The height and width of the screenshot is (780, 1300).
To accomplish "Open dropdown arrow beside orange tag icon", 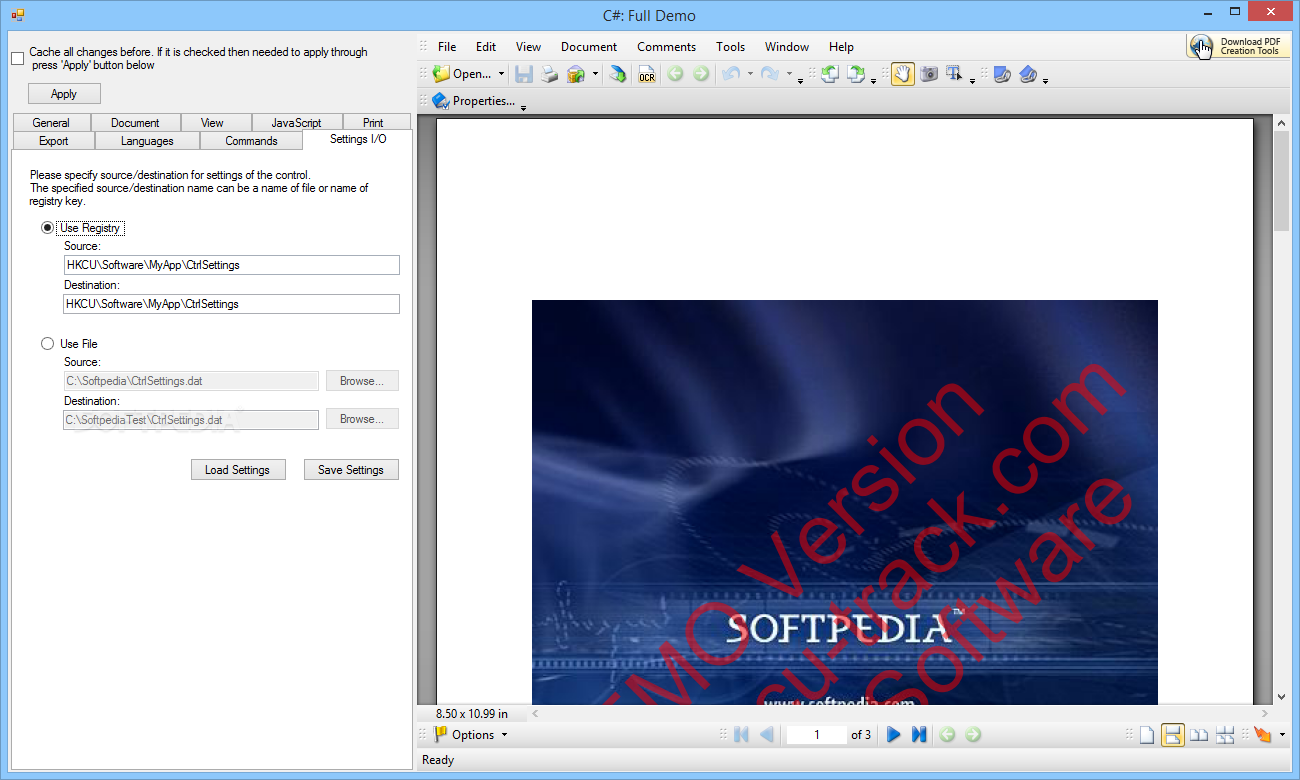I will [x=1282, y=735].
